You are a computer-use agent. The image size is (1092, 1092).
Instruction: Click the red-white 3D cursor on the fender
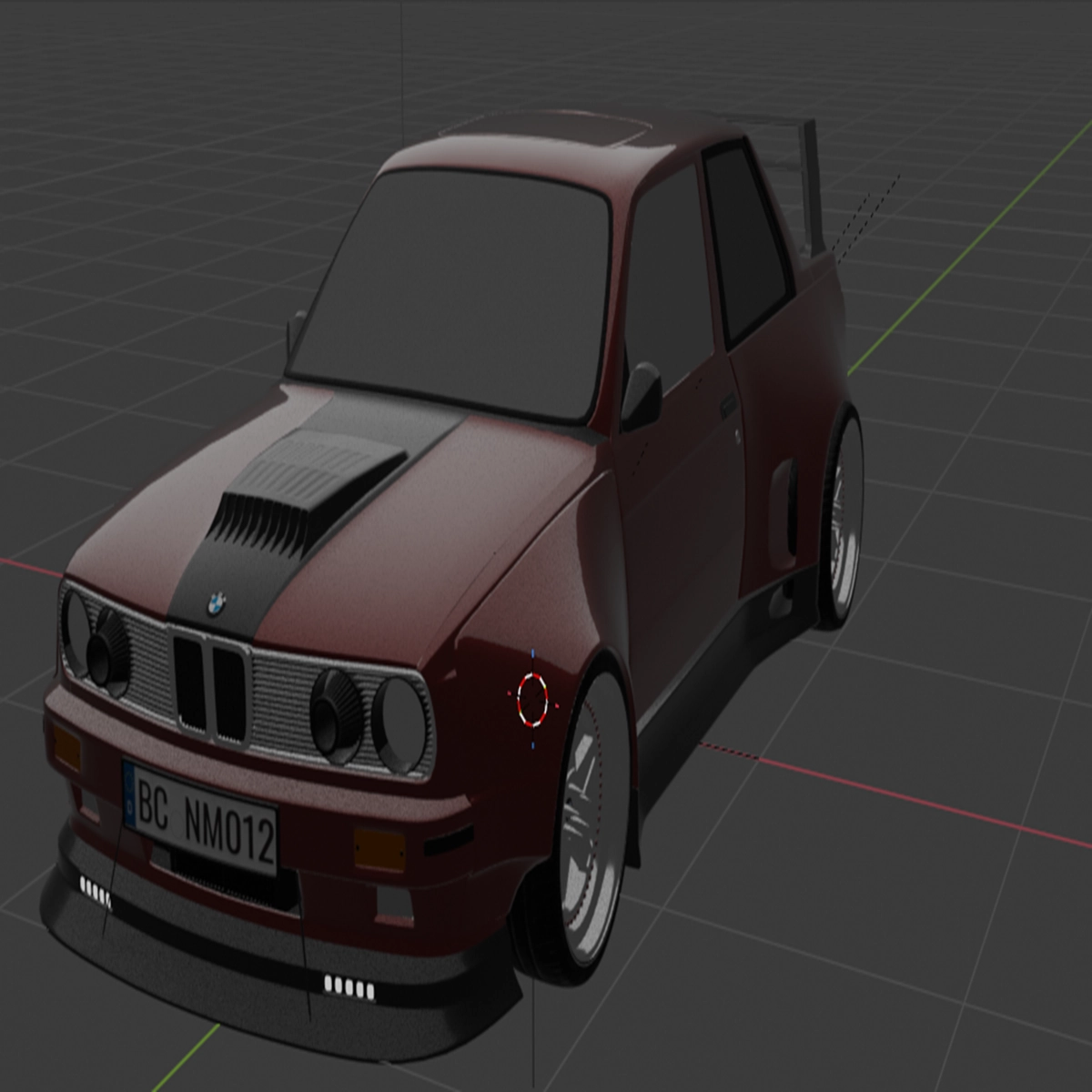click(x=533, y=698)
